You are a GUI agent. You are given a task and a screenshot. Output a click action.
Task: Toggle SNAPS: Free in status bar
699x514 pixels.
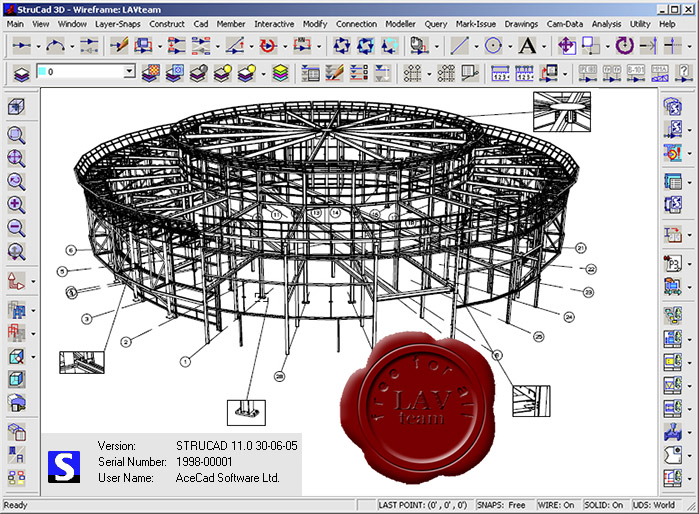(501, 505)
